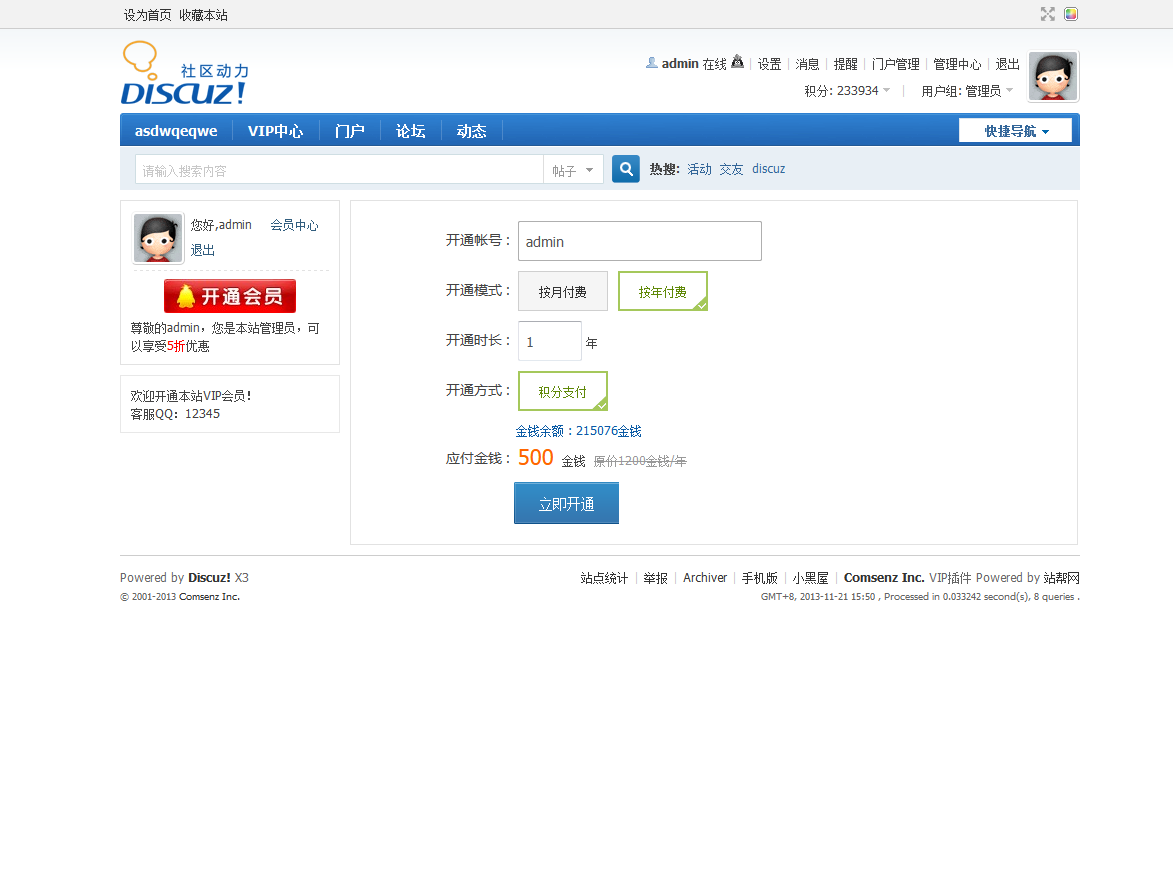Open the 提醒 notifications link
This screenshot has height=875, width=1173.
tap(845, 64)
